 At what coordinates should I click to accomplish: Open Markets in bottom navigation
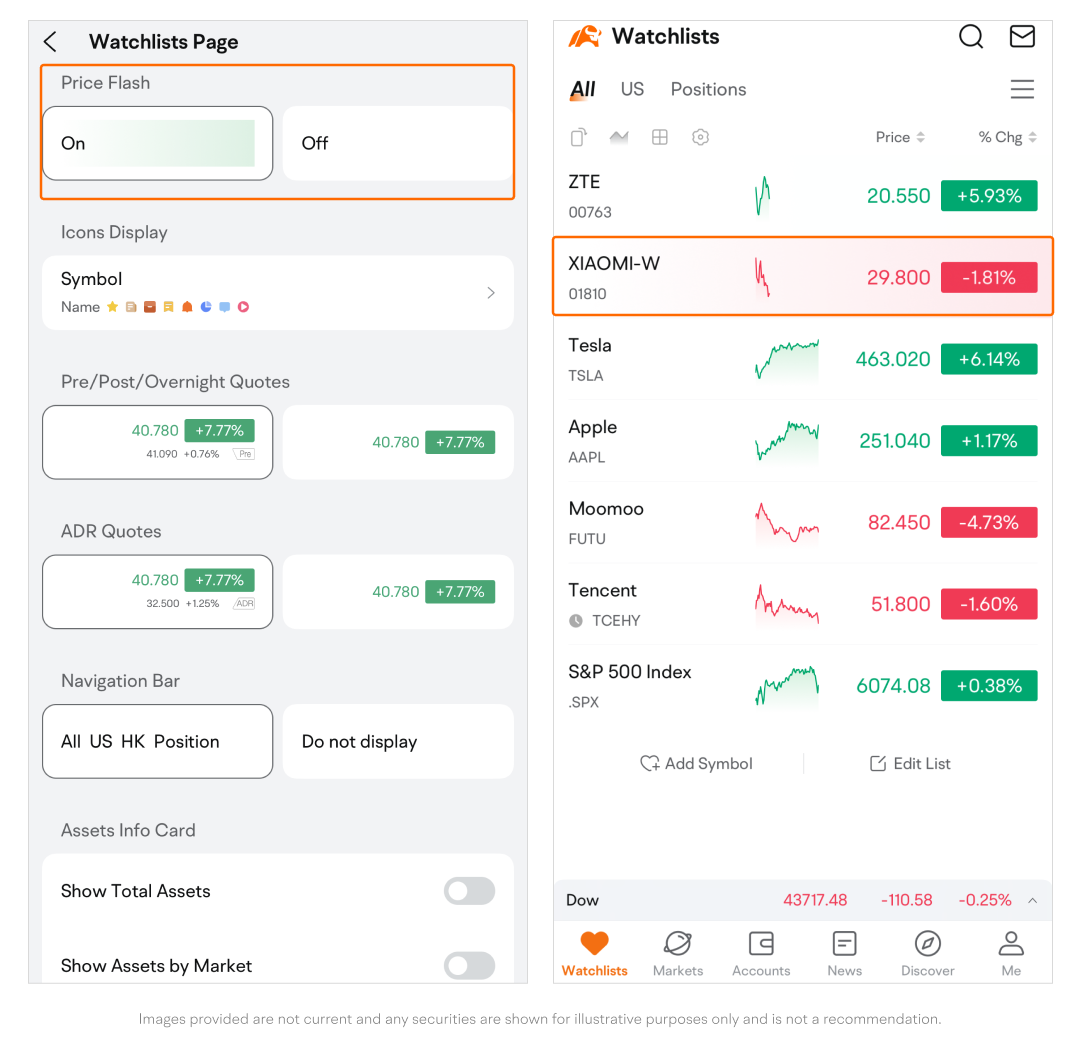pyautogui.click(x=677, y=953)
